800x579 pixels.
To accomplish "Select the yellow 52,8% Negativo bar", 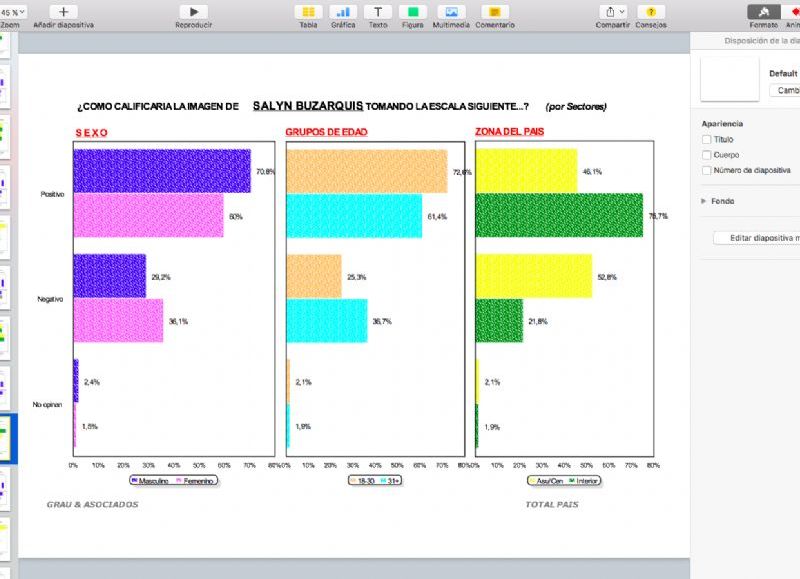I will (x=534, y=276).
